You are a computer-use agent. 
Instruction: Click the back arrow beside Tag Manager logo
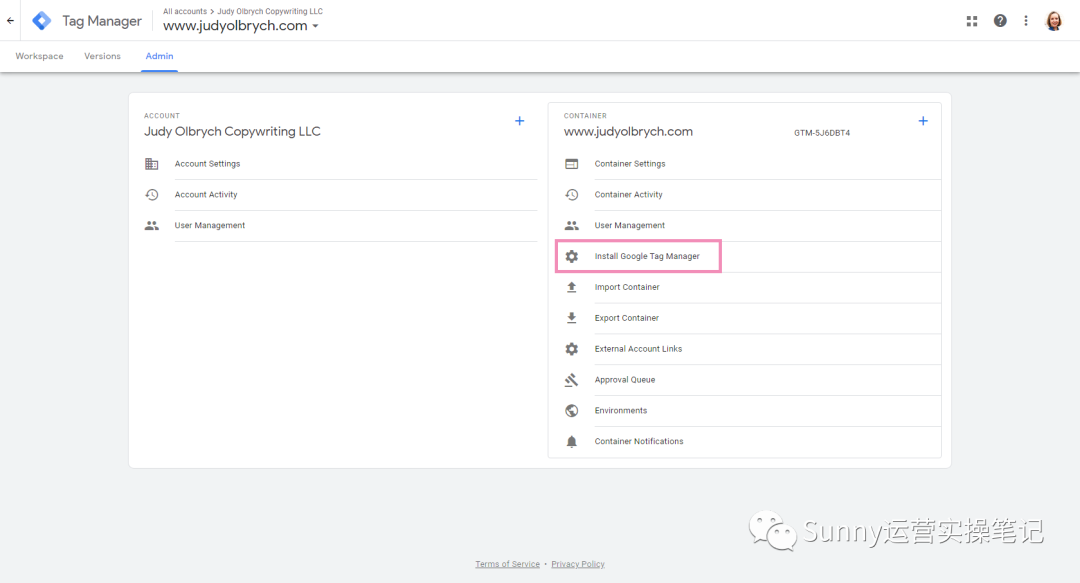point(11,20)
